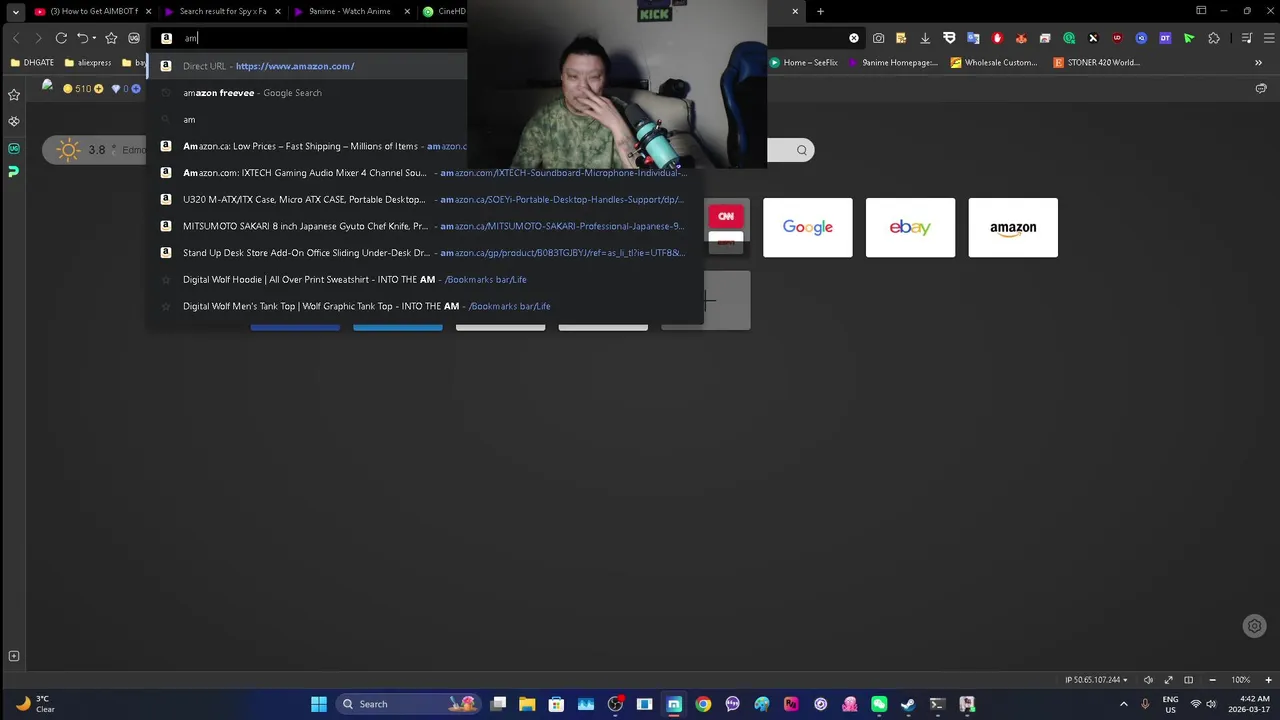Open the uBlock Origin shield extension
This screenshot has height=720, width=1280.
(1117, 38)
